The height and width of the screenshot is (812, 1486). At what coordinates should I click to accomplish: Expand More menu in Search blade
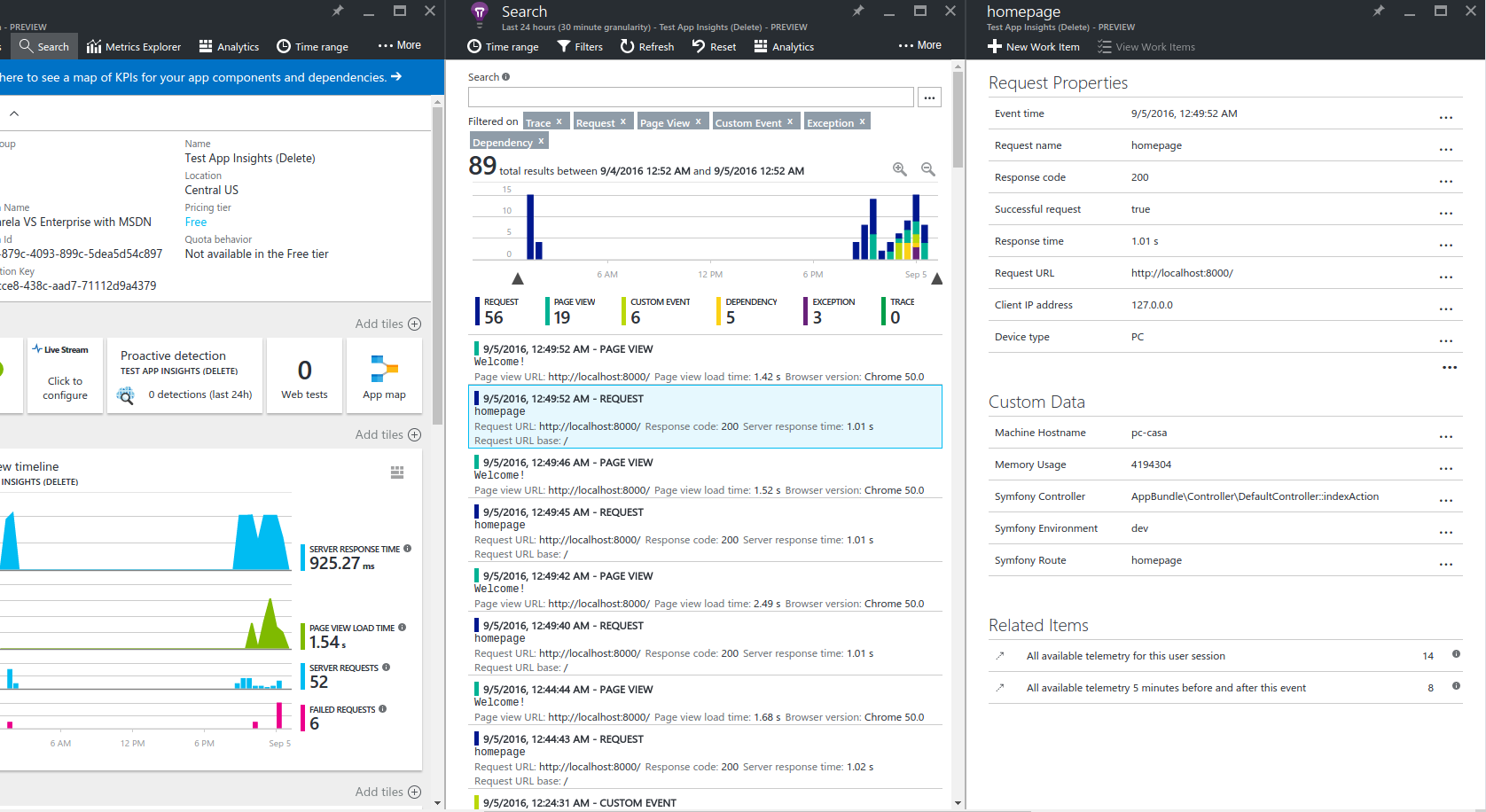point(920,45)
